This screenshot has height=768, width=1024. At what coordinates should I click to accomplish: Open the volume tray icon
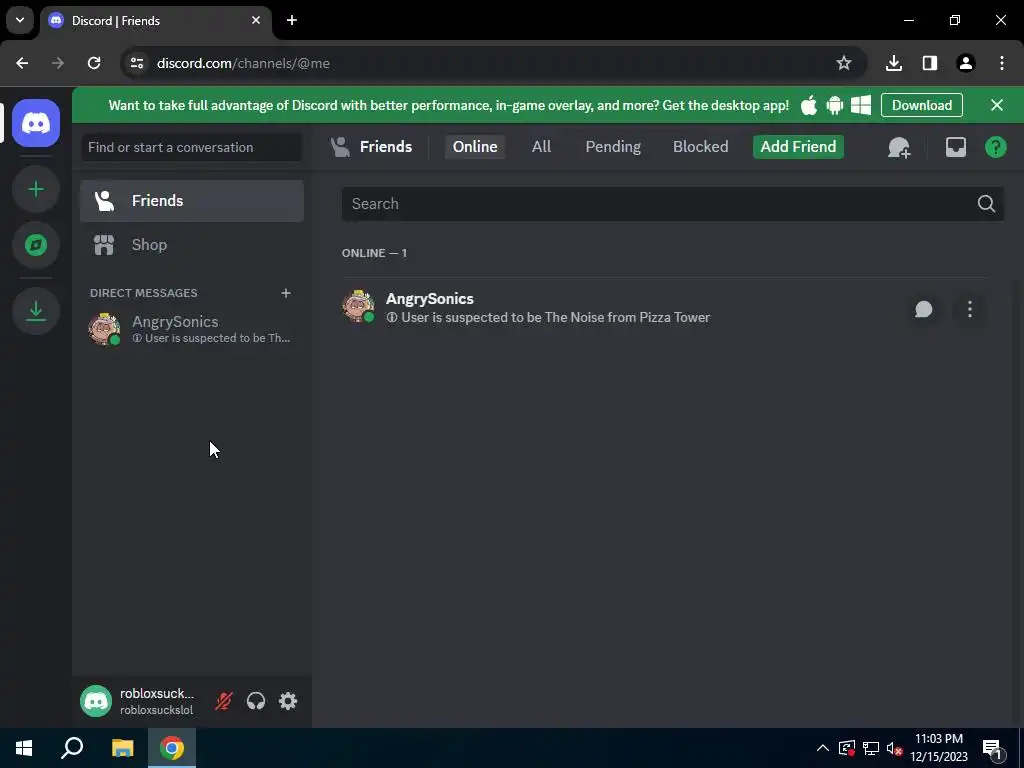pos(894,748)
